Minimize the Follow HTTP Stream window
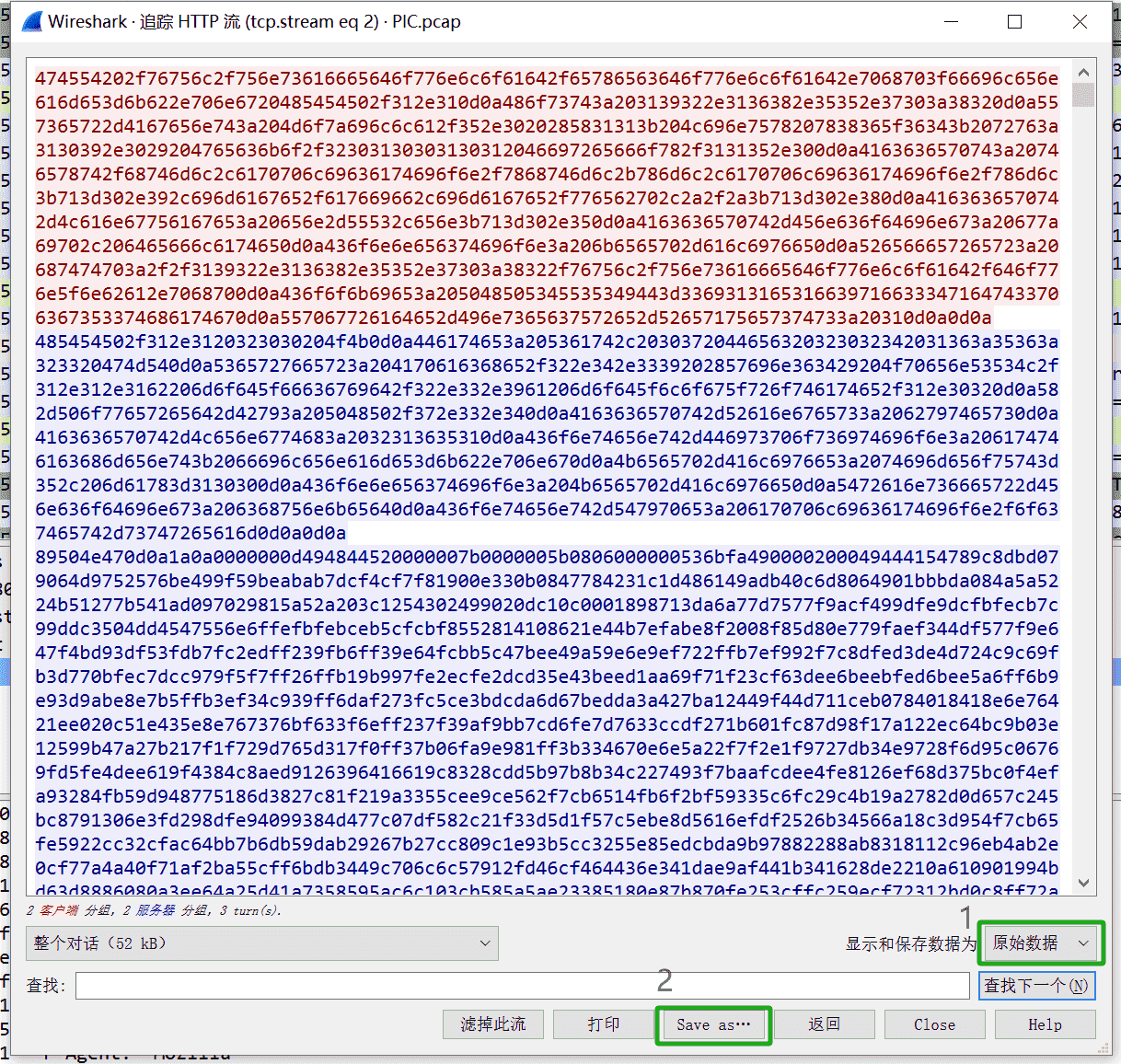 [951, 22]
